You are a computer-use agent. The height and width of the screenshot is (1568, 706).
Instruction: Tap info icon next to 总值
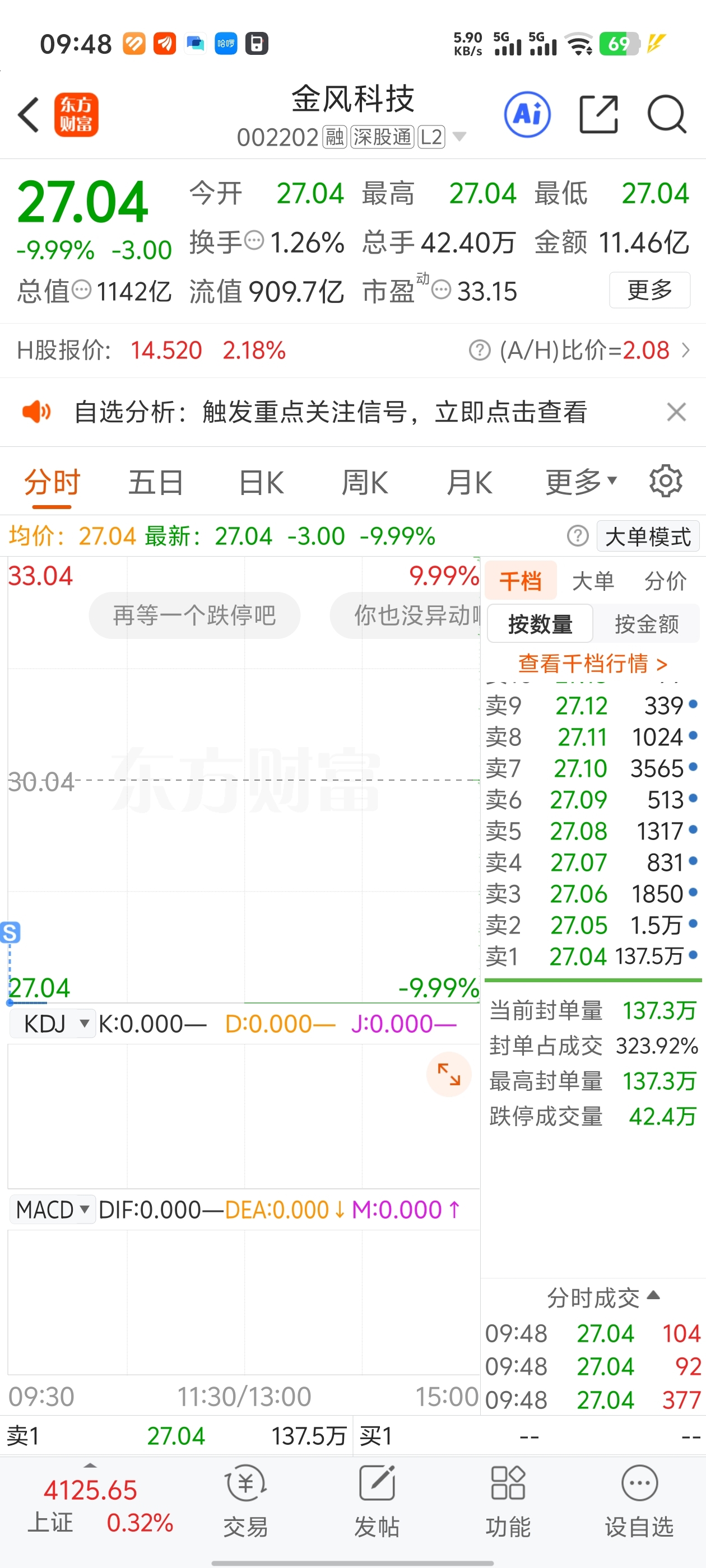point(82,290)
